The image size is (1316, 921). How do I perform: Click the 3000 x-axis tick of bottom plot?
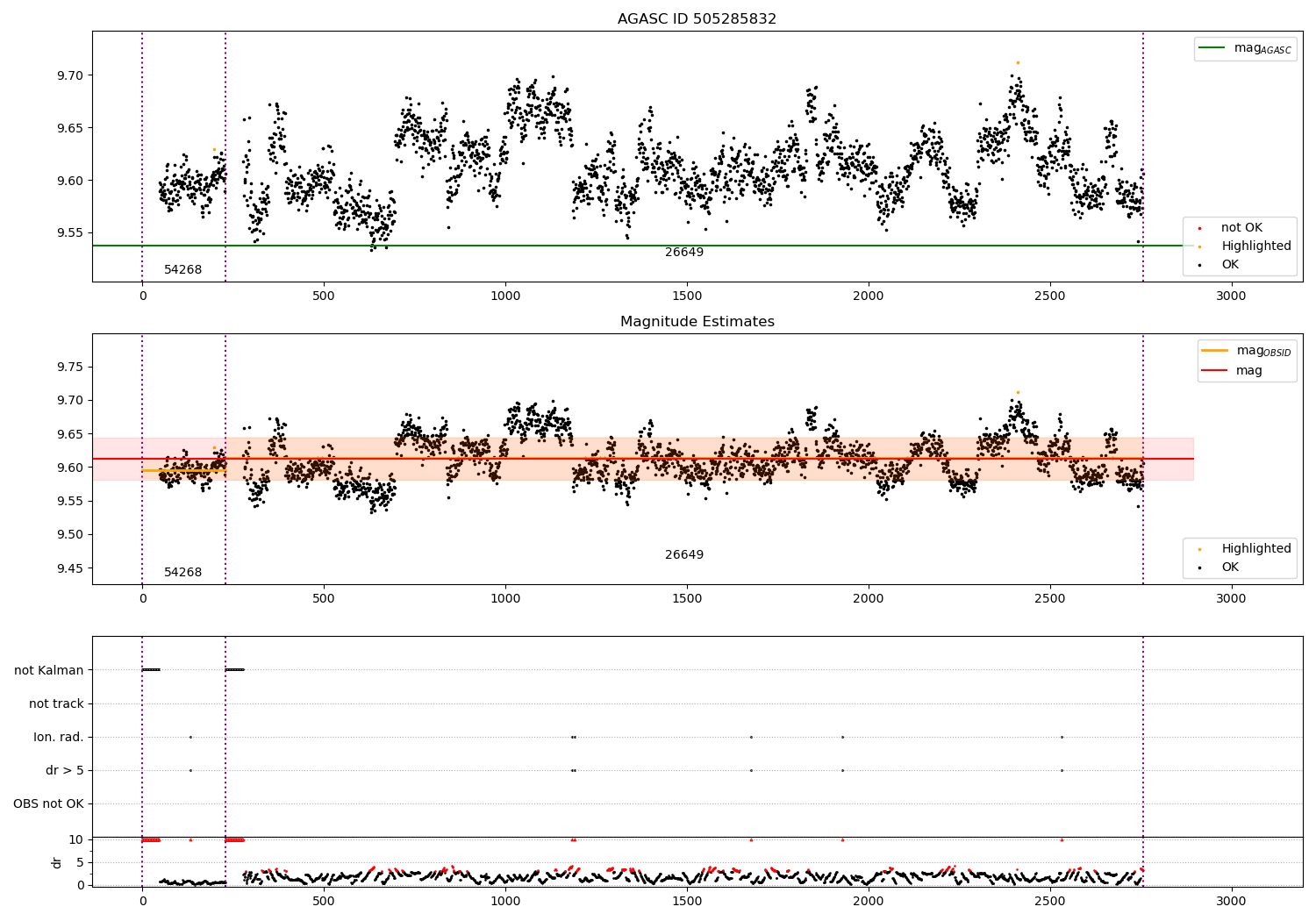click(x=1231, y=902)
